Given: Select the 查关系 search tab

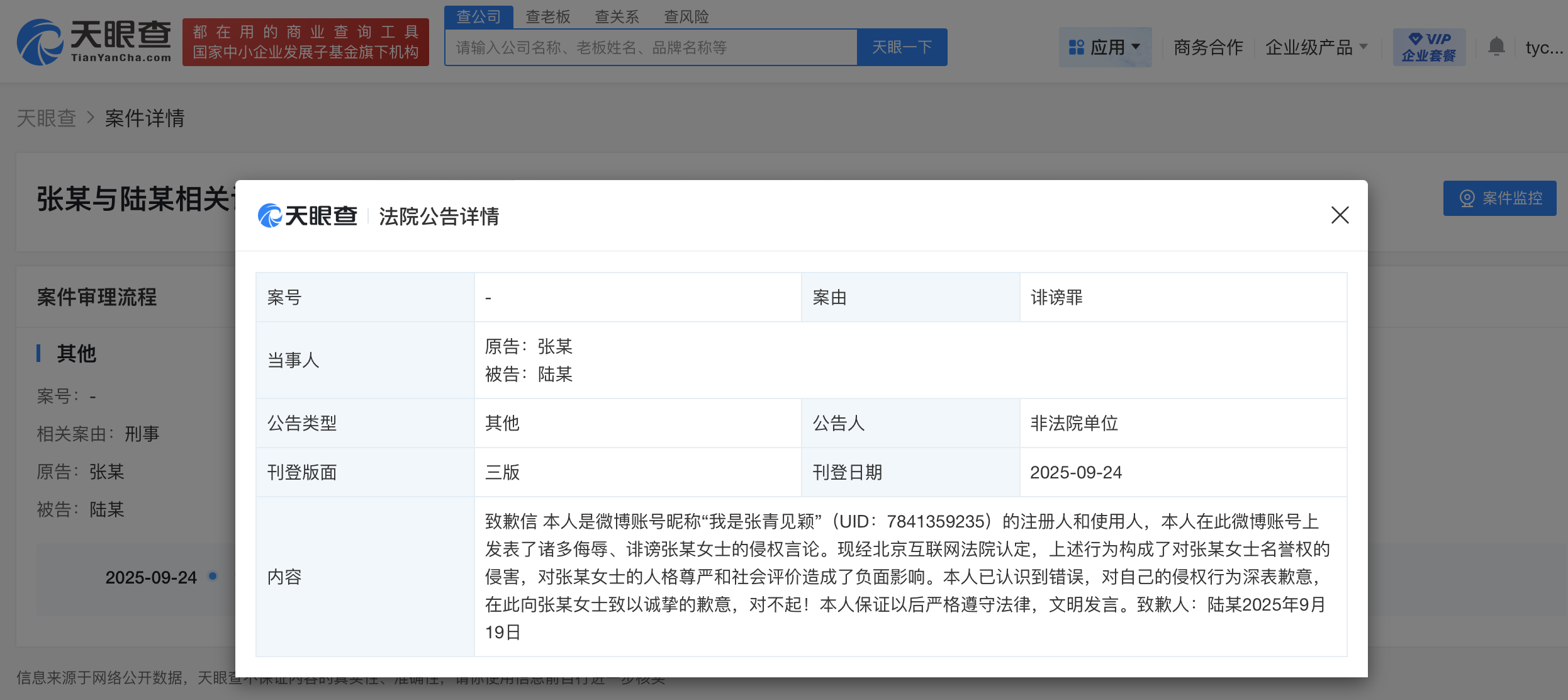Looking at the screenshot, I should [617, 16].
